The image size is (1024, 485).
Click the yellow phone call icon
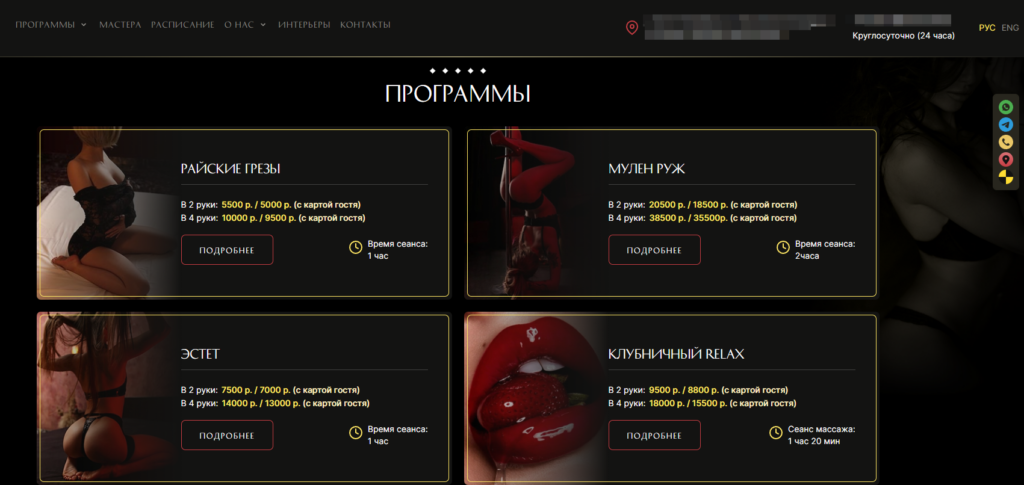[x=1006, y=142]
